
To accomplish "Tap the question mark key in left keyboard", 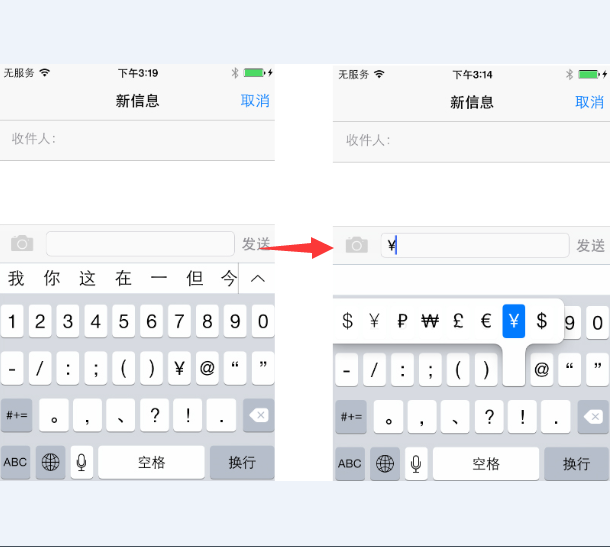I will pos(154,415).
